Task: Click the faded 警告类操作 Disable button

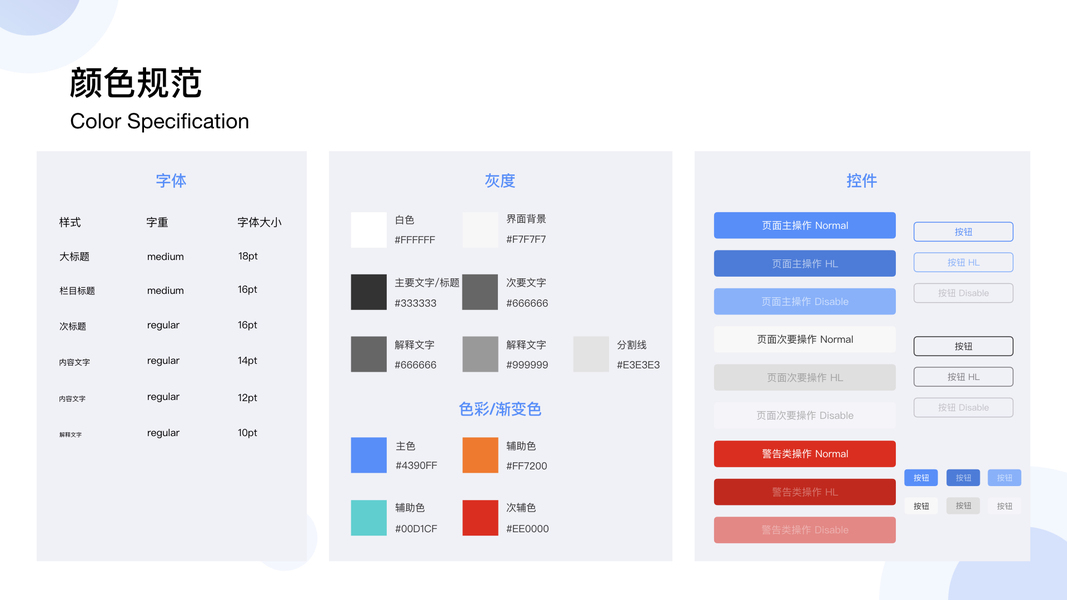Action: click(804, 530)
